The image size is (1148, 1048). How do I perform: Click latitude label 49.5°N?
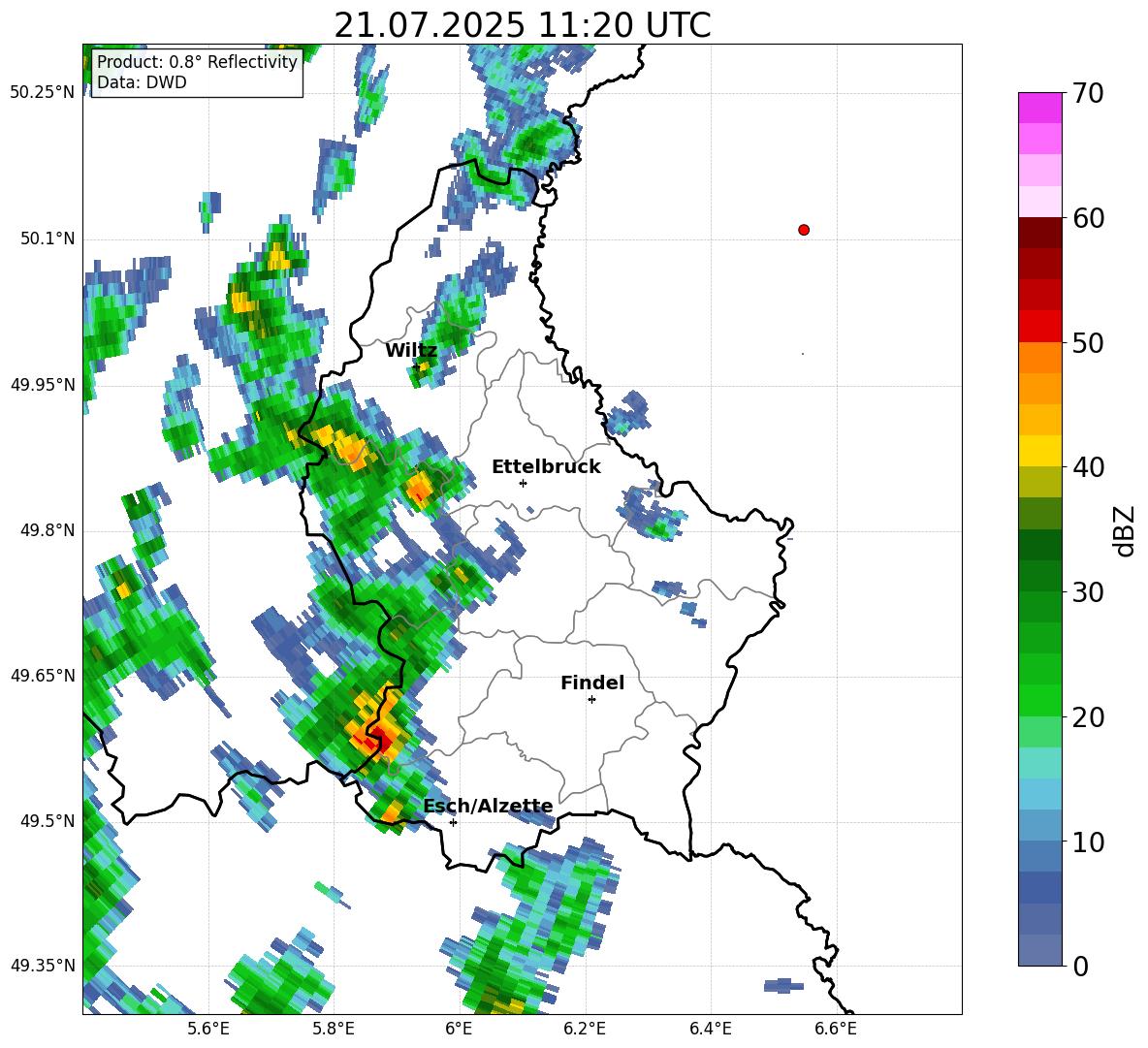48,820
